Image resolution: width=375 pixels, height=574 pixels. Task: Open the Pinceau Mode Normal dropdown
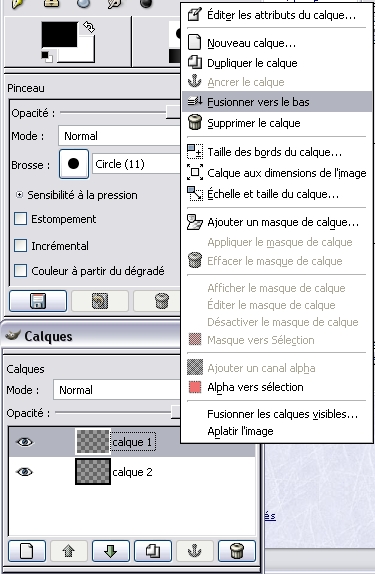[119, 136]
